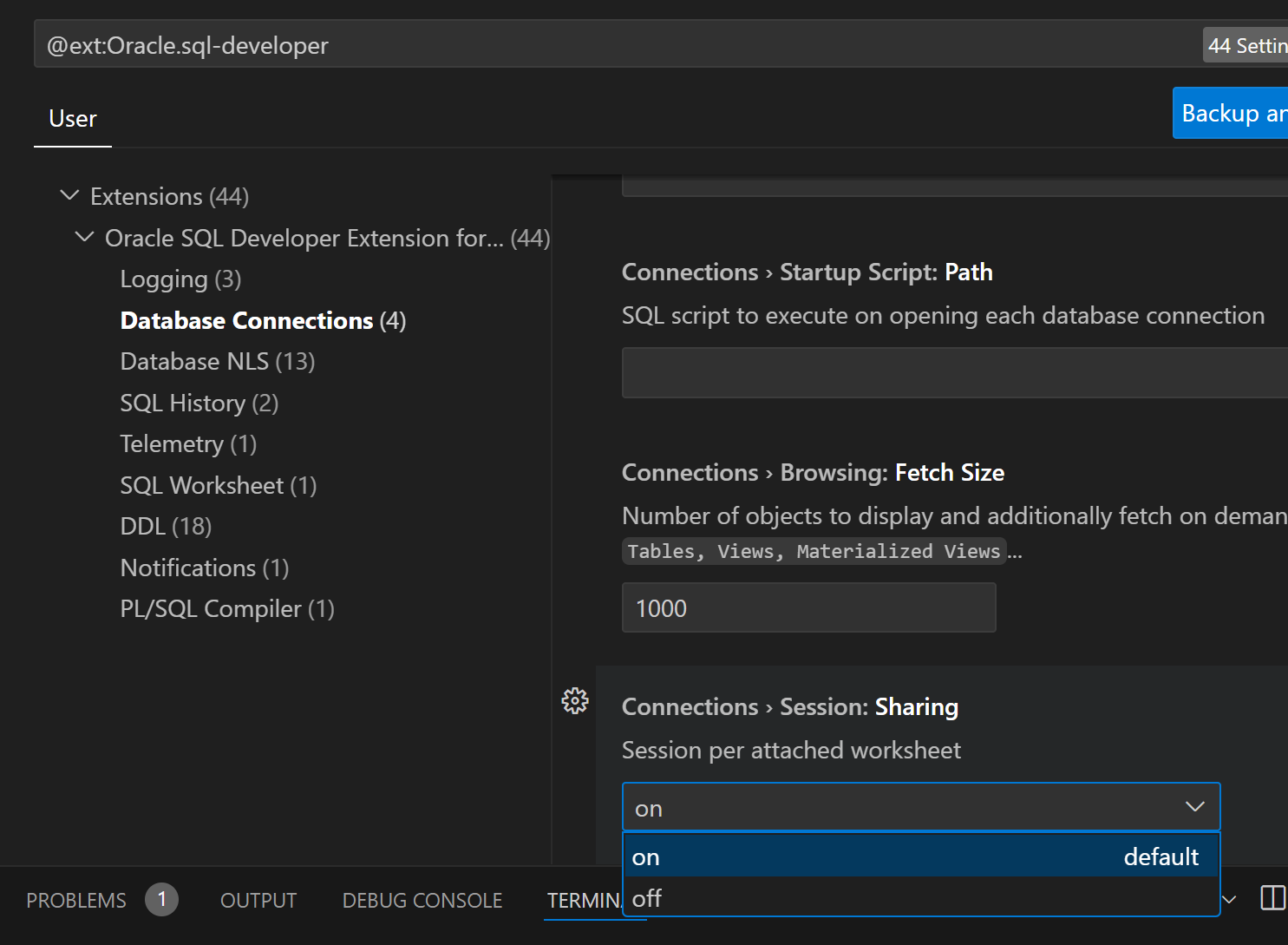Screen dimensions: 1288x945
Task: Click the Startup Script Path input field
Action: click(955, 372)
